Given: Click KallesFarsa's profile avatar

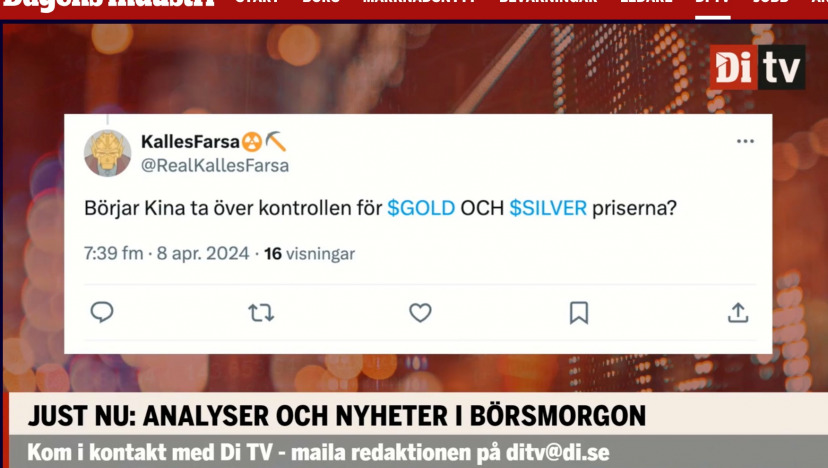Looking at the screenshot, I should pyautogui.click(x=108, y=153).
